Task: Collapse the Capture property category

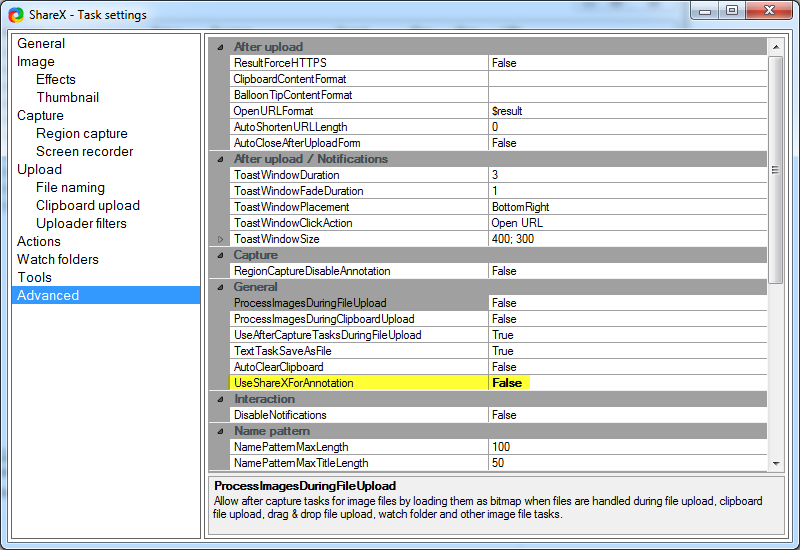Action: (x=220, y=255)
